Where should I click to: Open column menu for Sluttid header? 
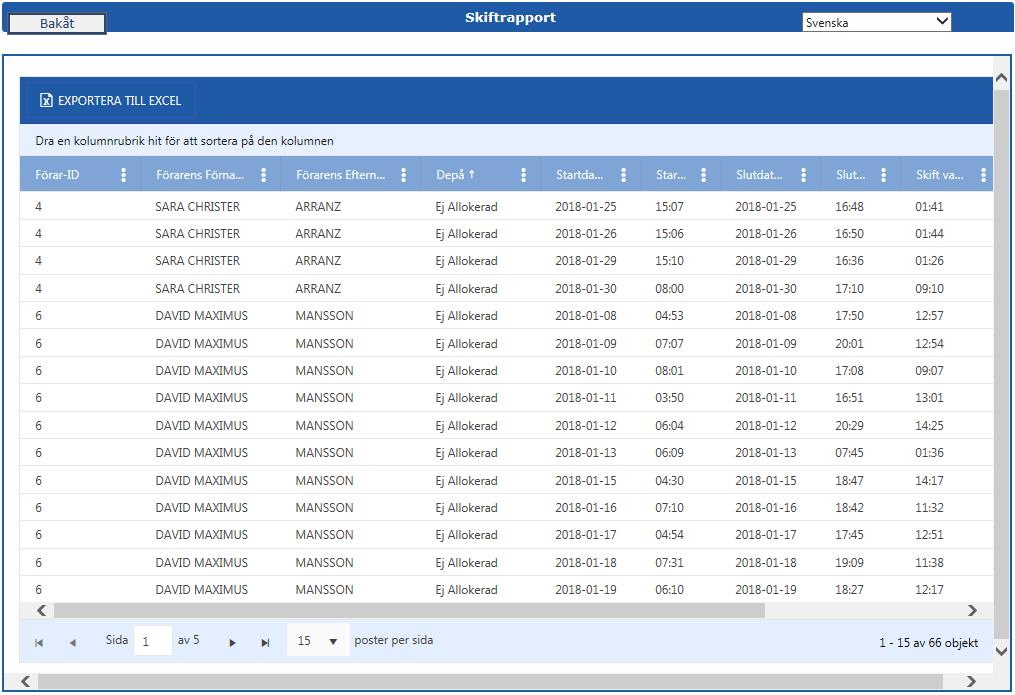tap(884, 175)
